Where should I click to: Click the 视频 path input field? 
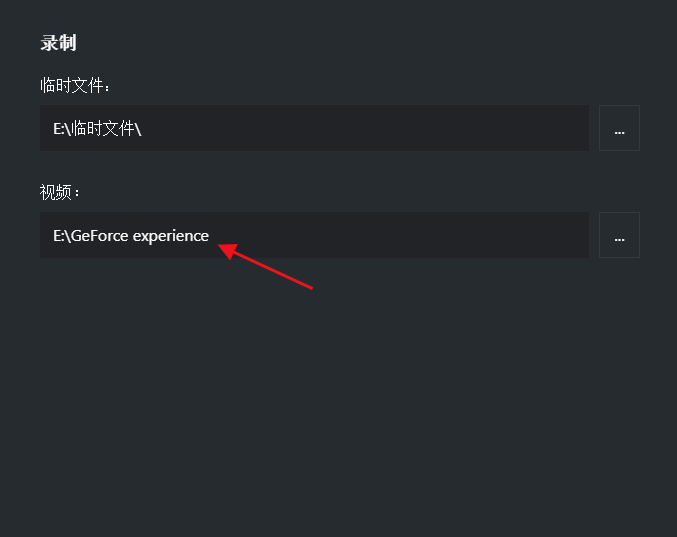[314, 235]
